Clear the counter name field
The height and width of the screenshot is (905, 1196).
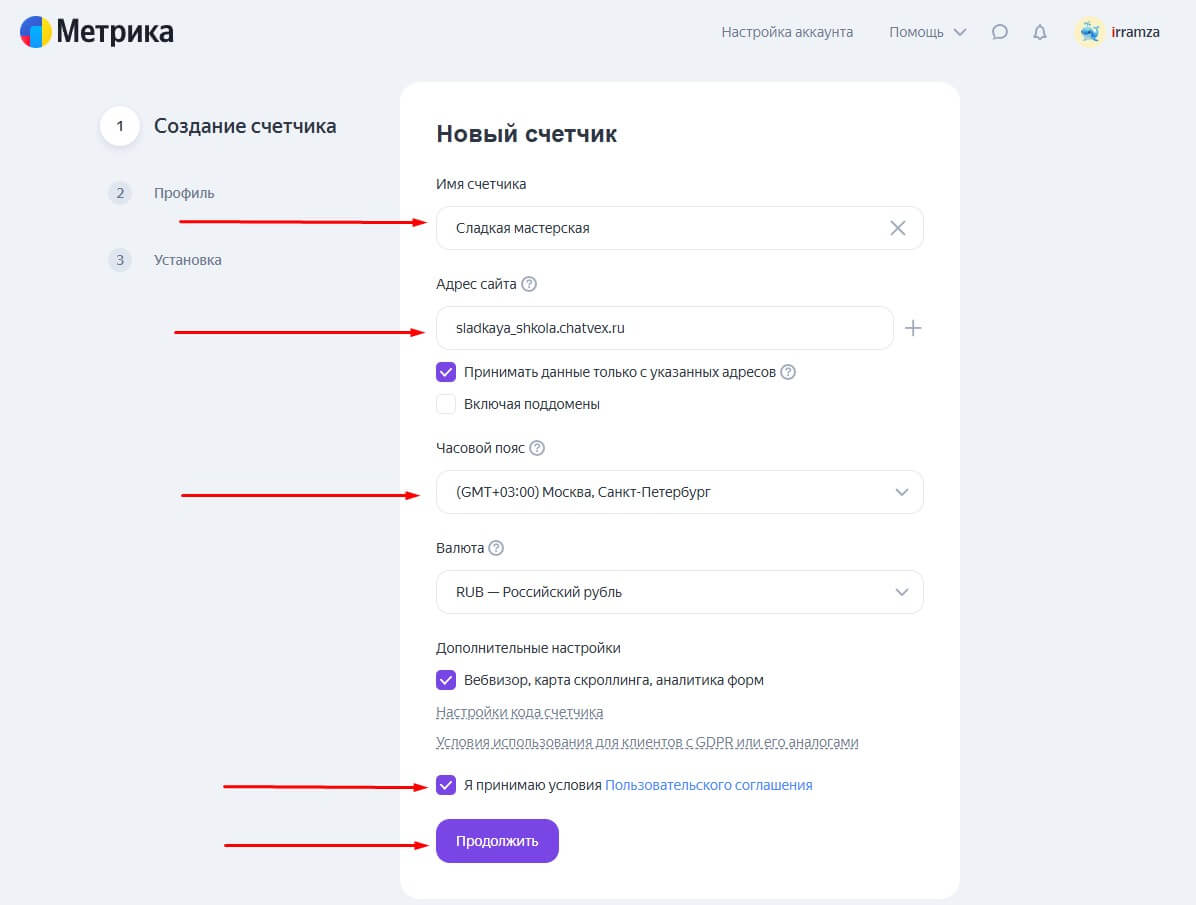click(x=897, y=228)
